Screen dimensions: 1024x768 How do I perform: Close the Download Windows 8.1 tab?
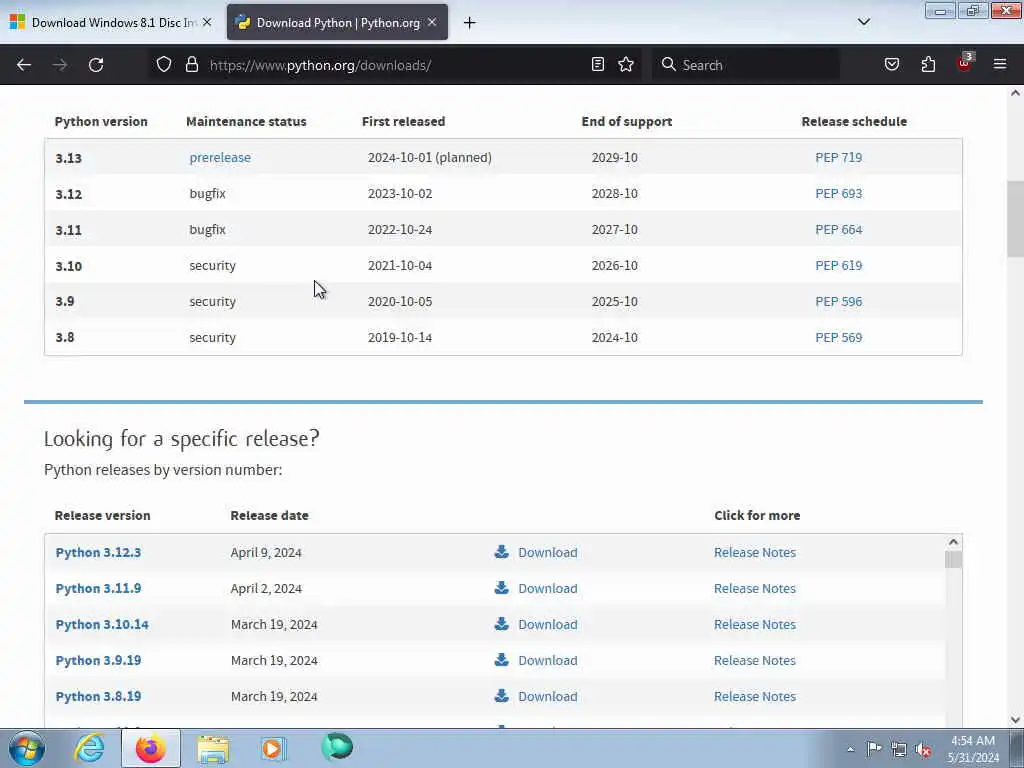(x=207, y=22)
